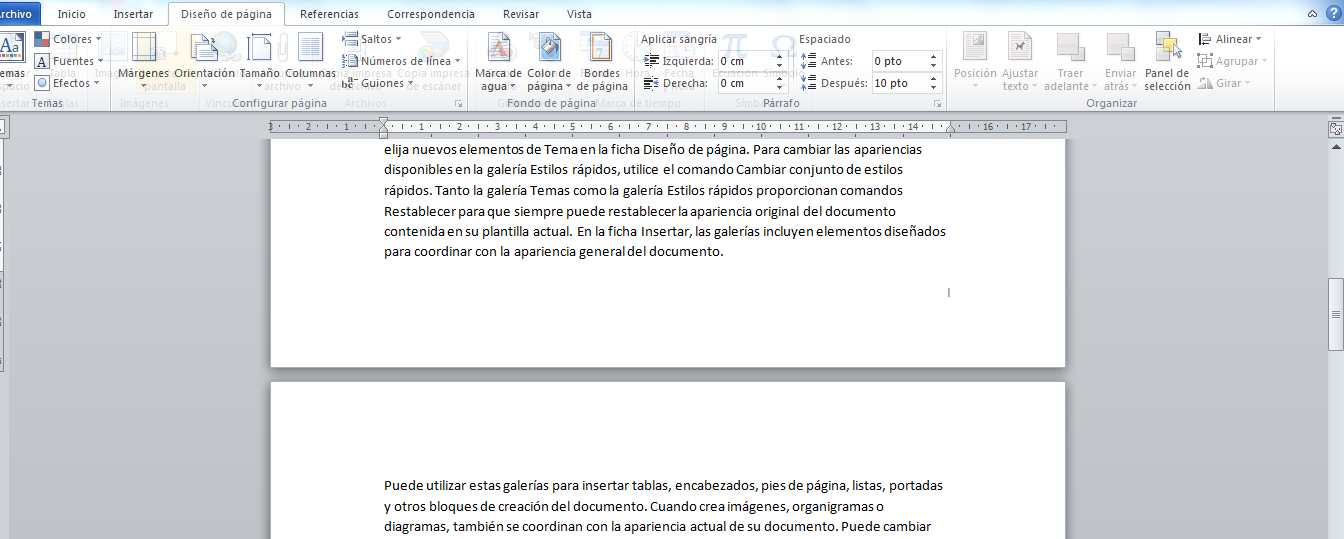The width and height of the screenshot is (1344, 539).
Task: Click the scrollbar up arrow
Action: 1335,148
